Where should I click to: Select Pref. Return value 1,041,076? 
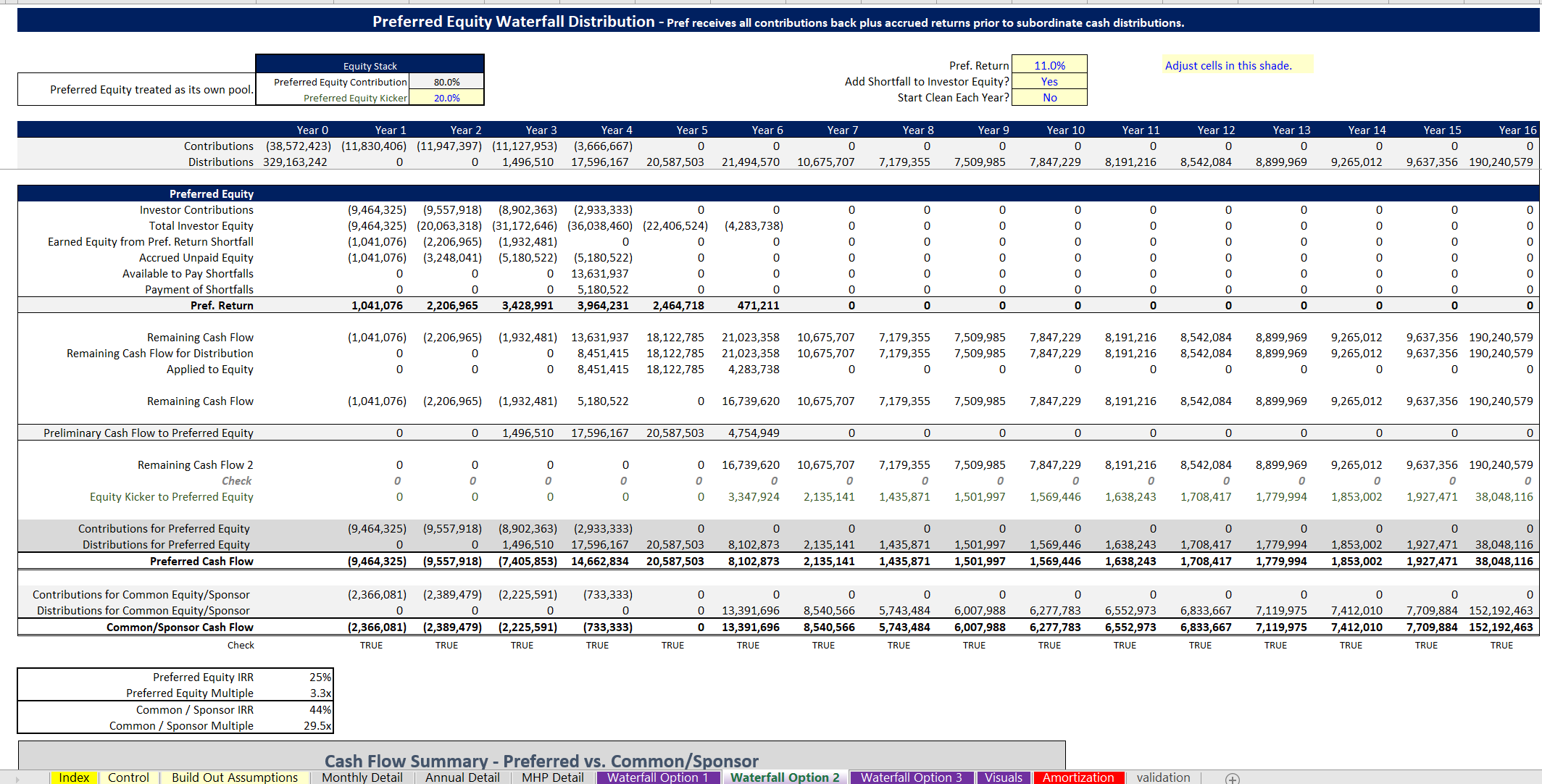coord(377,305)
